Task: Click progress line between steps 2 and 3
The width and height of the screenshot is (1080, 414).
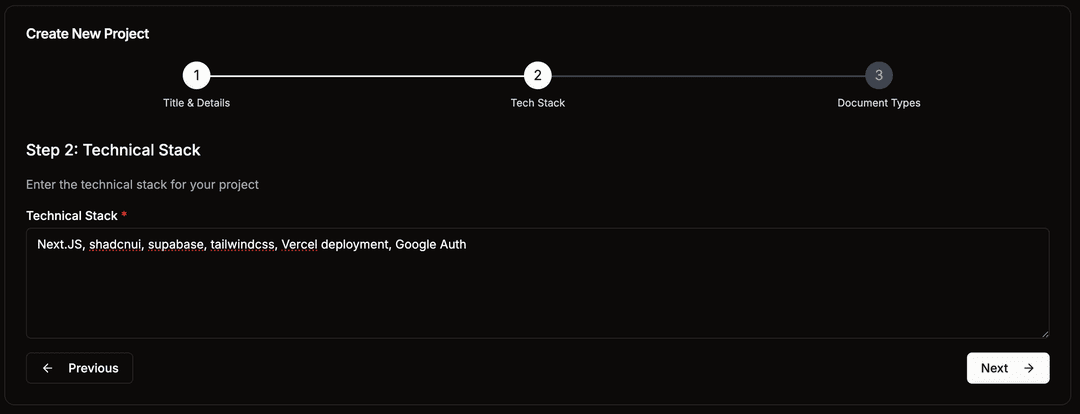Action: tap(707, 75)
